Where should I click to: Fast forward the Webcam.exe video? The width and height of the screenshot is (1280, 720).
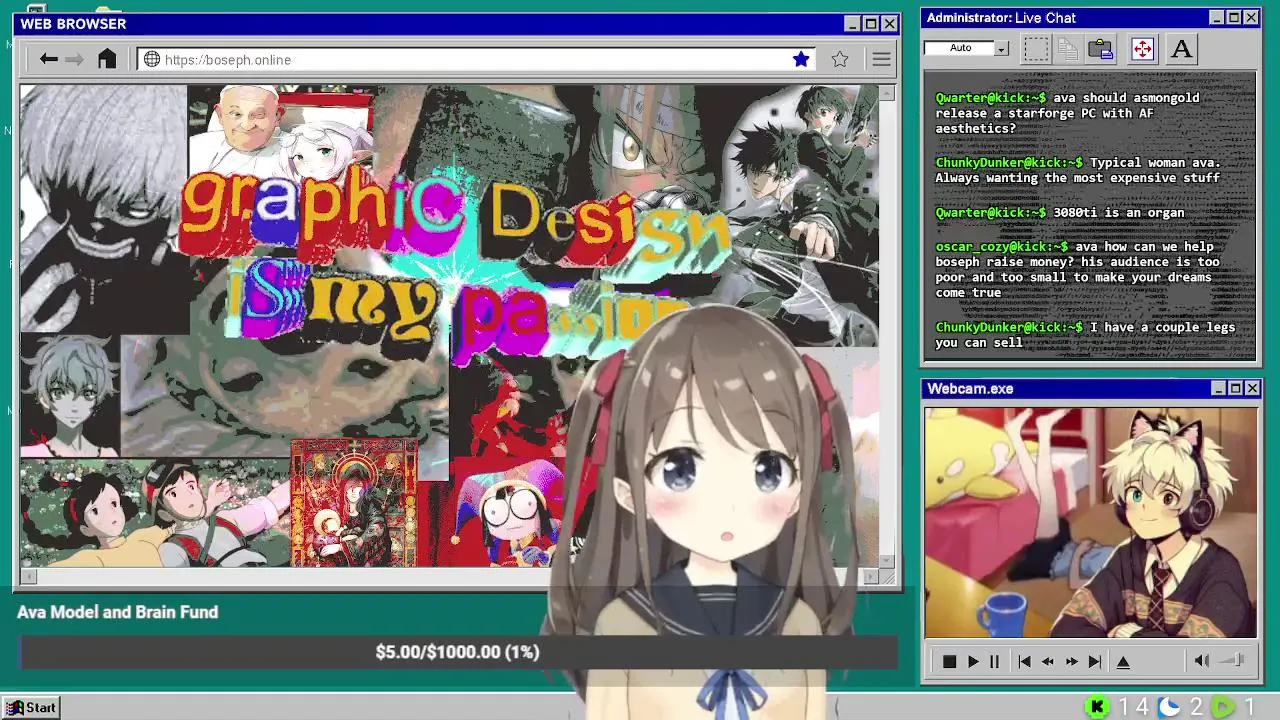point(1071,661)
